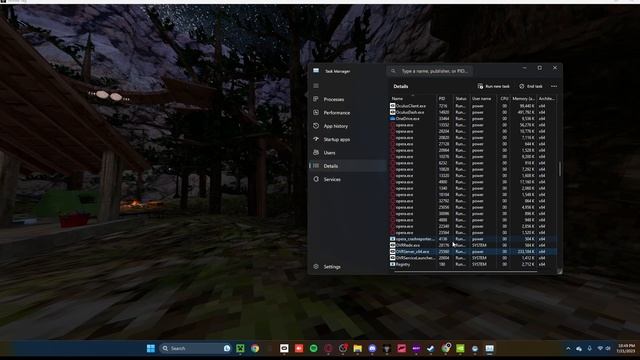The width and height of the screenshot is (640, 360).
Task: Sort by CPU column header
Action: [x=504, y=98]
